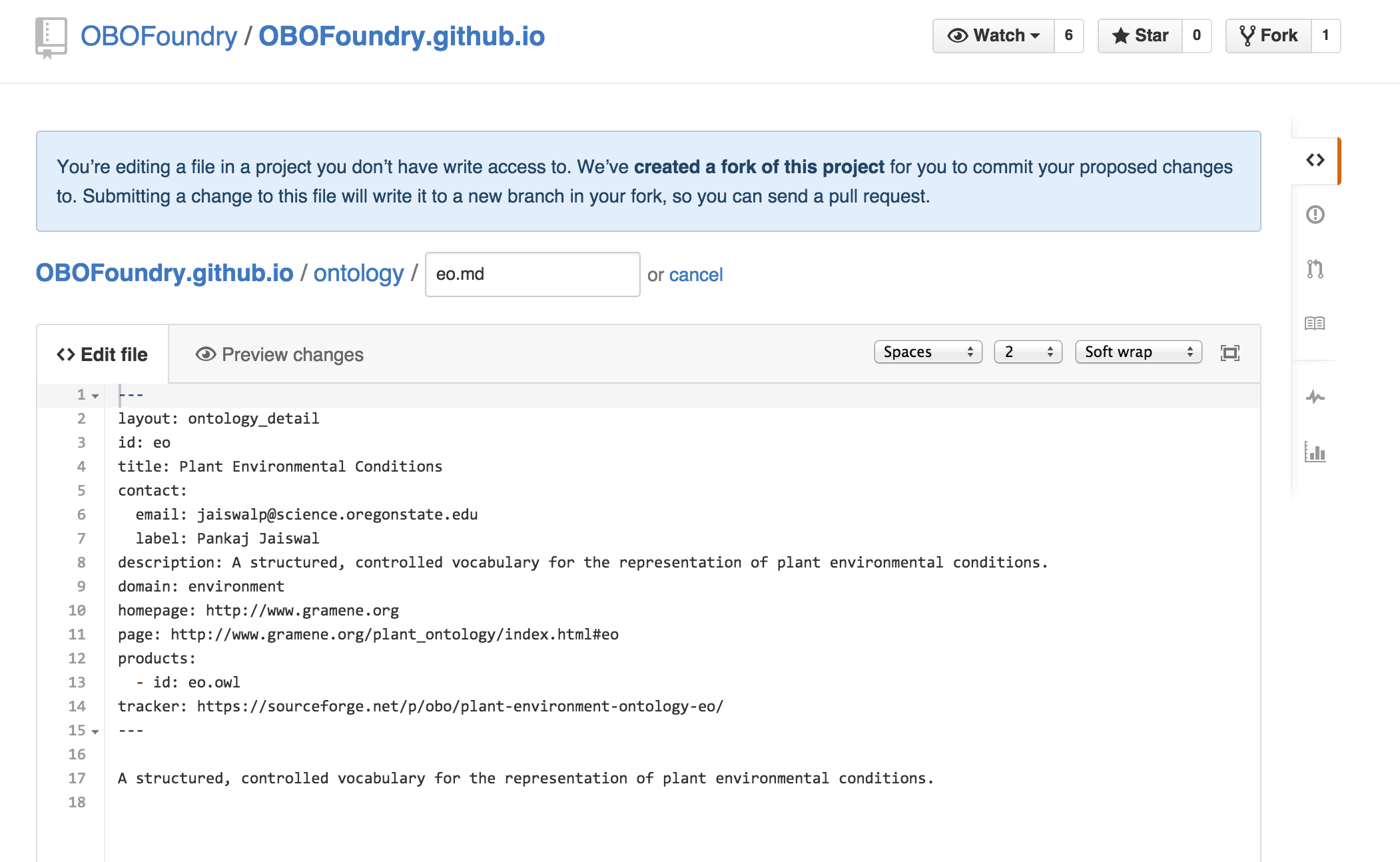The width and height of the screenshot is (1400, 862).
Task: Switch to Preview changes tab
Action: (280, 355)
